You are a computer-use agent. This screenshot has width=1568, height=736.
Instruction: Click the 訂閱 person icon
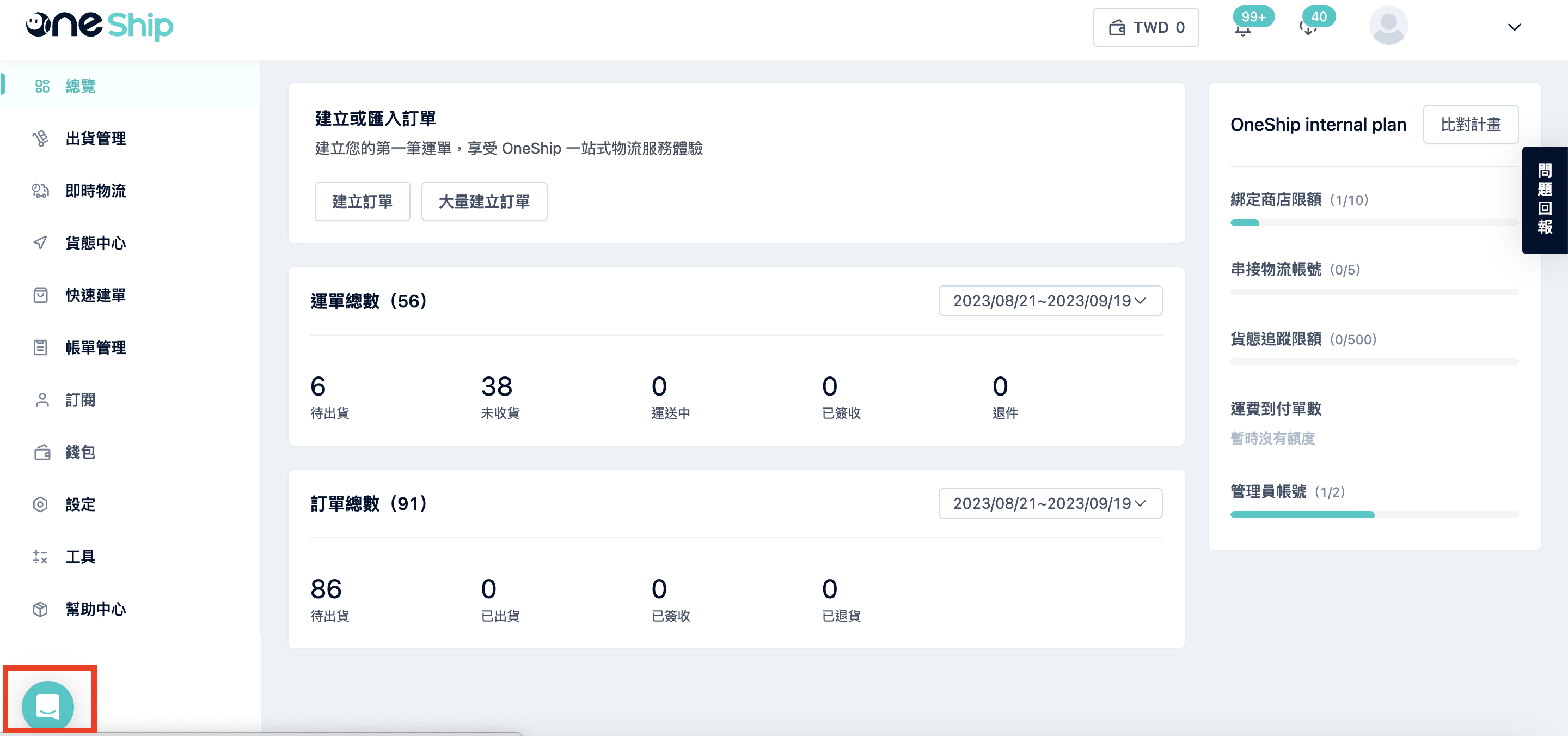pos(42,400)
